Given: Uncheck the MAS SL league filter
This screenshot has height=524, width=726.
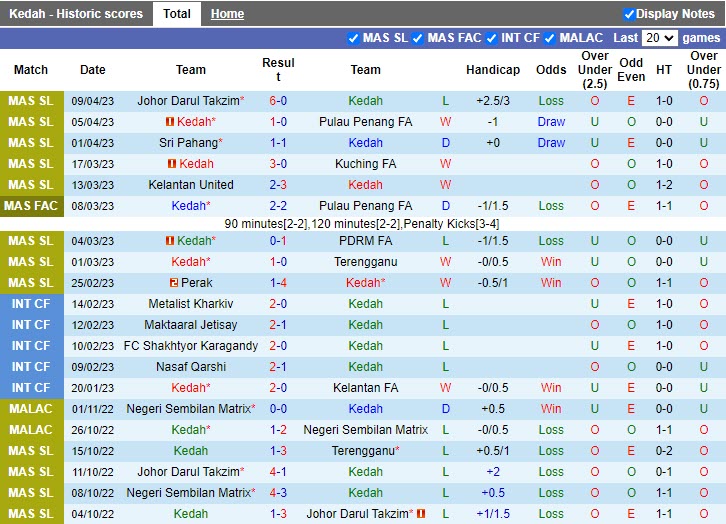Looking at the screenshot, I should click(x=353, y=38).
